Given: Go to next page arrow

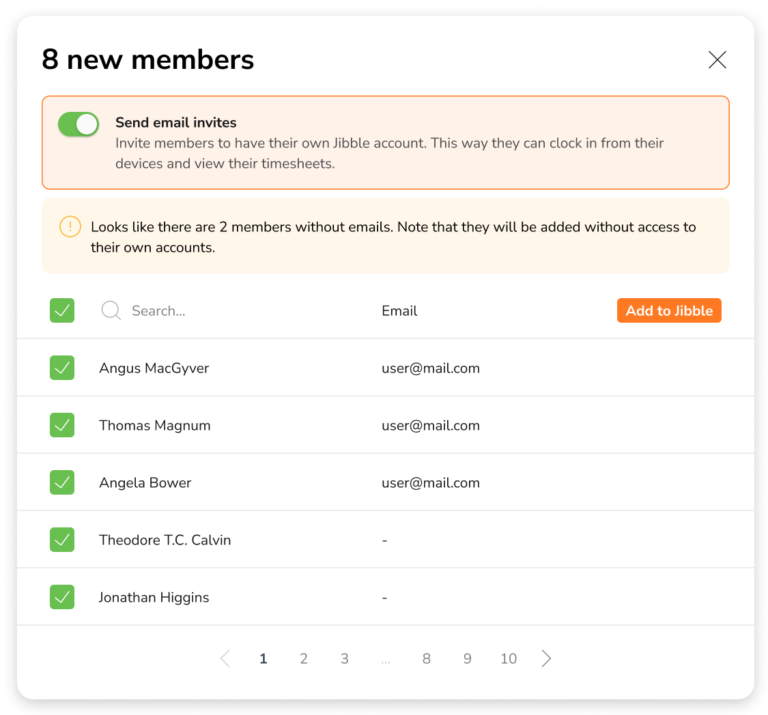Looking at the screenshot, I should tap(546, 658).
